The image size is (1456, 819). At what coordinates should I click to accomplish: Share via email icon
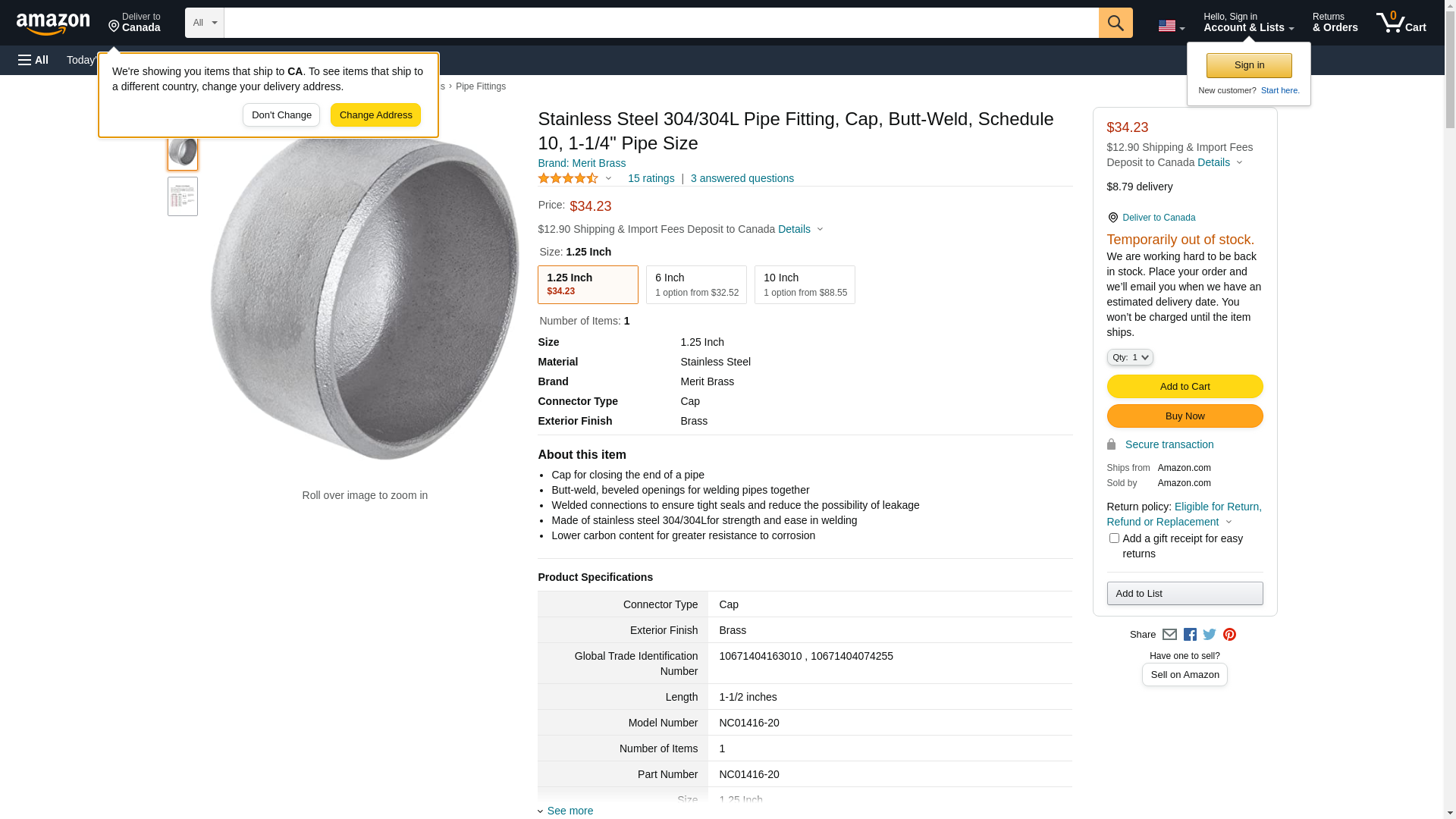point(1169,635)
